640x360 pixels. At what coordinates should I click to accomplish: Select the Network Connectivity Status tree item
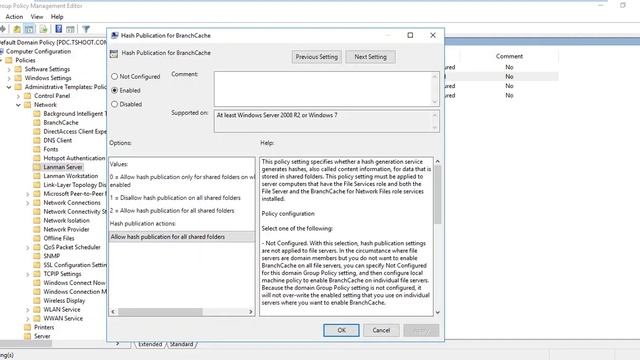[75, 211]
